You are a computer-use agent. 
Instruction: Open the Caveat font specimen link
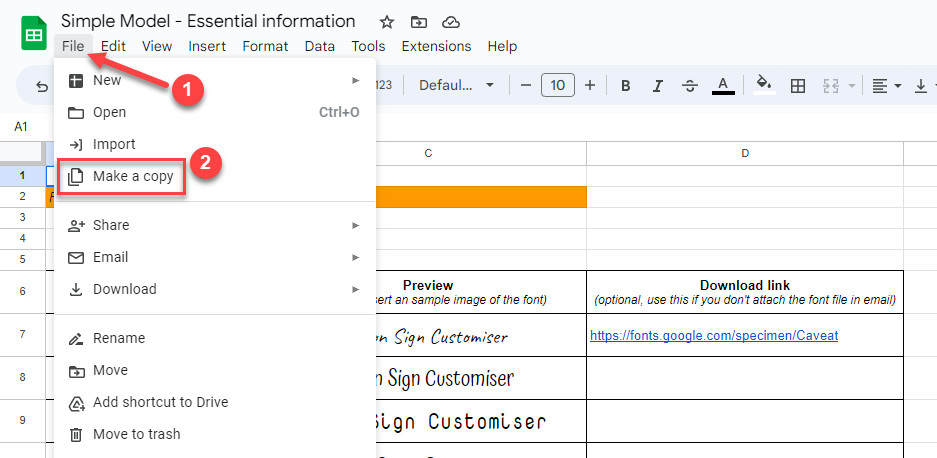tap(714, 336)
